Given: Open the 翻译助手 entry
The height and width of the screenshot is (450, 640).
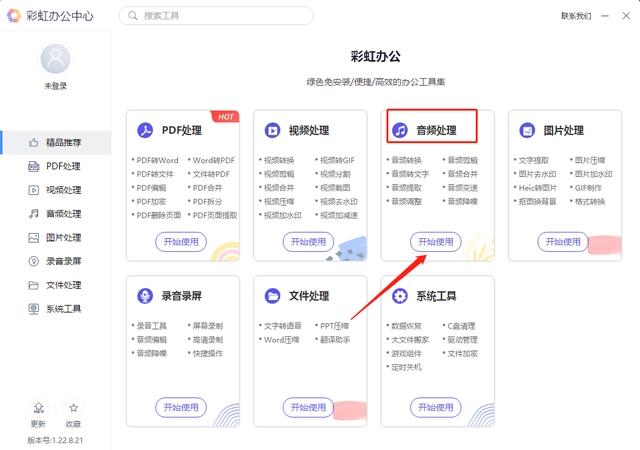Looking at the screenshot, I should click(335, 339).
